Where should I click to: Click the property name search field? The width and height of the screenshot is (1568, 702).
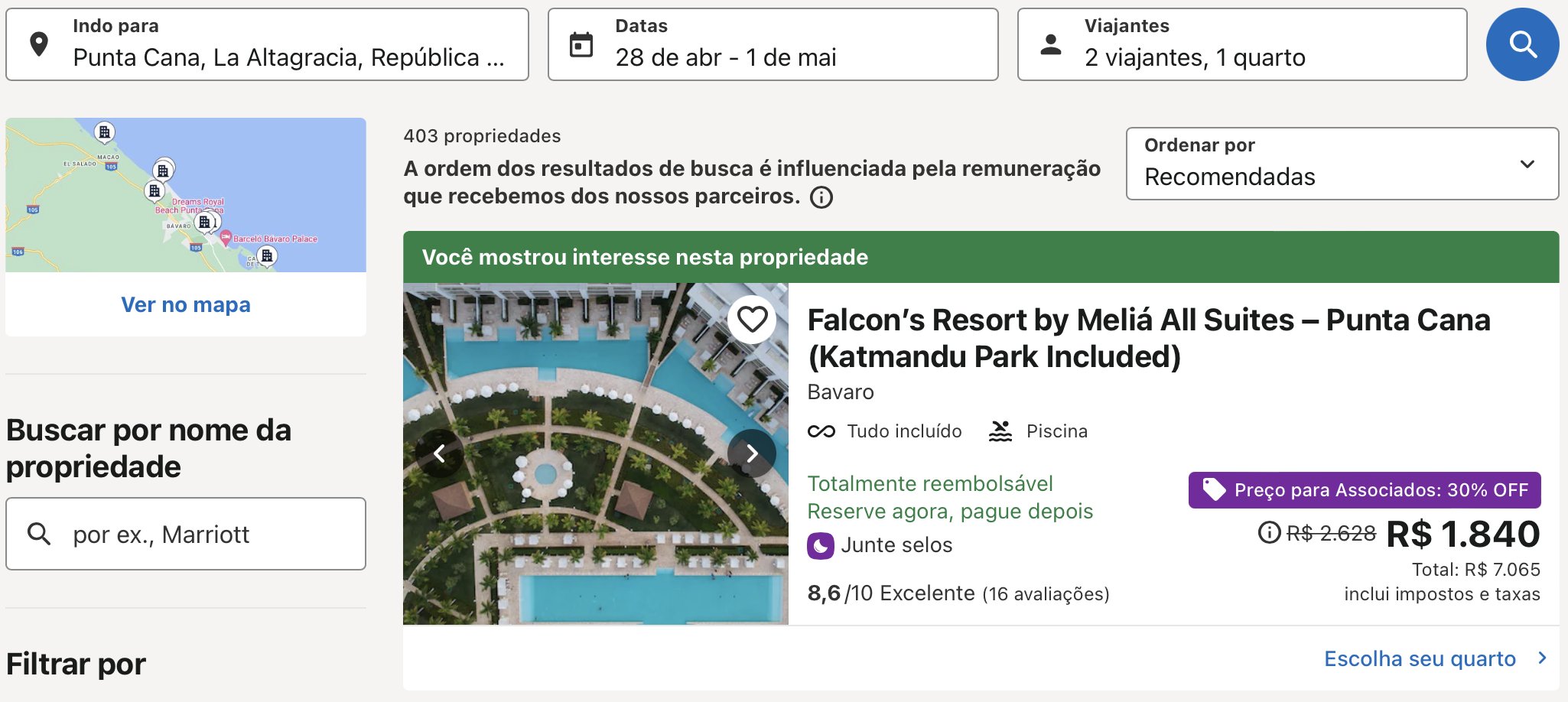[x=186, y=534]
